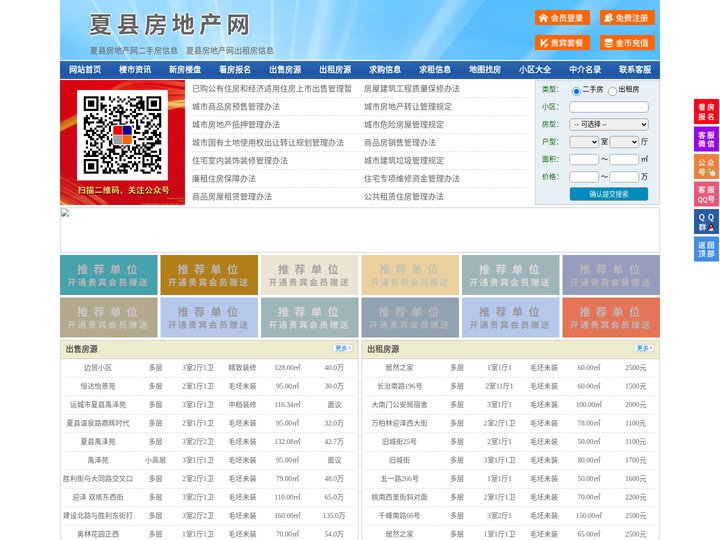Open the 恒达怡景苑 sale listing

point(98,386)
